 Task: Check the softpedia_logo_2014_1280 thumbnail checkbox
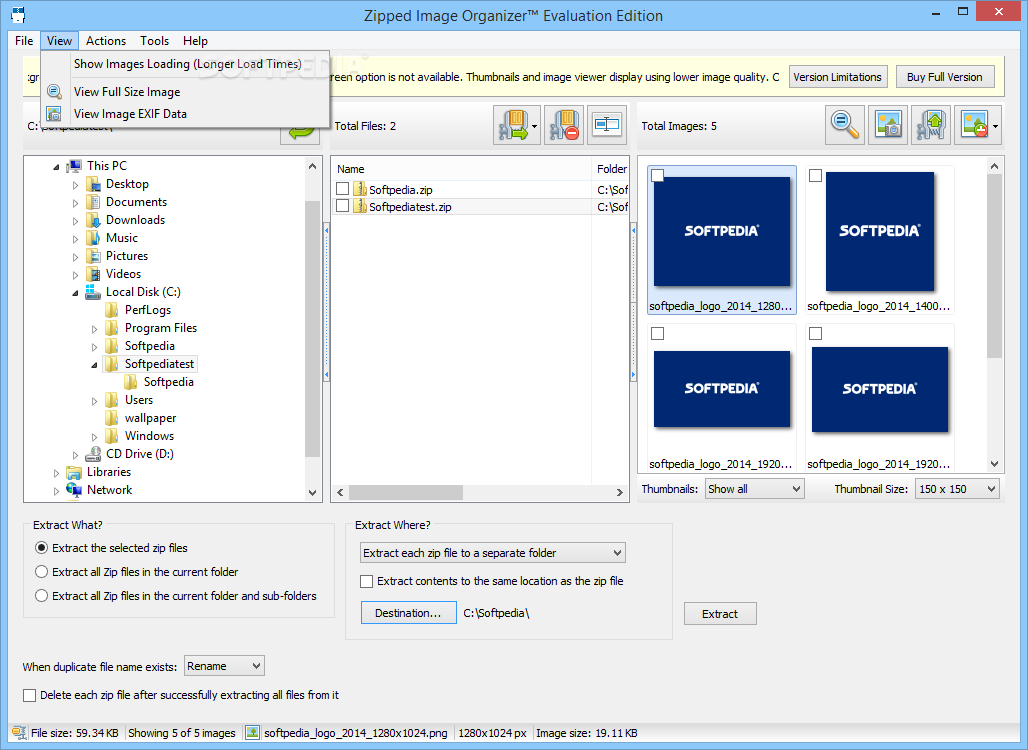658,175
